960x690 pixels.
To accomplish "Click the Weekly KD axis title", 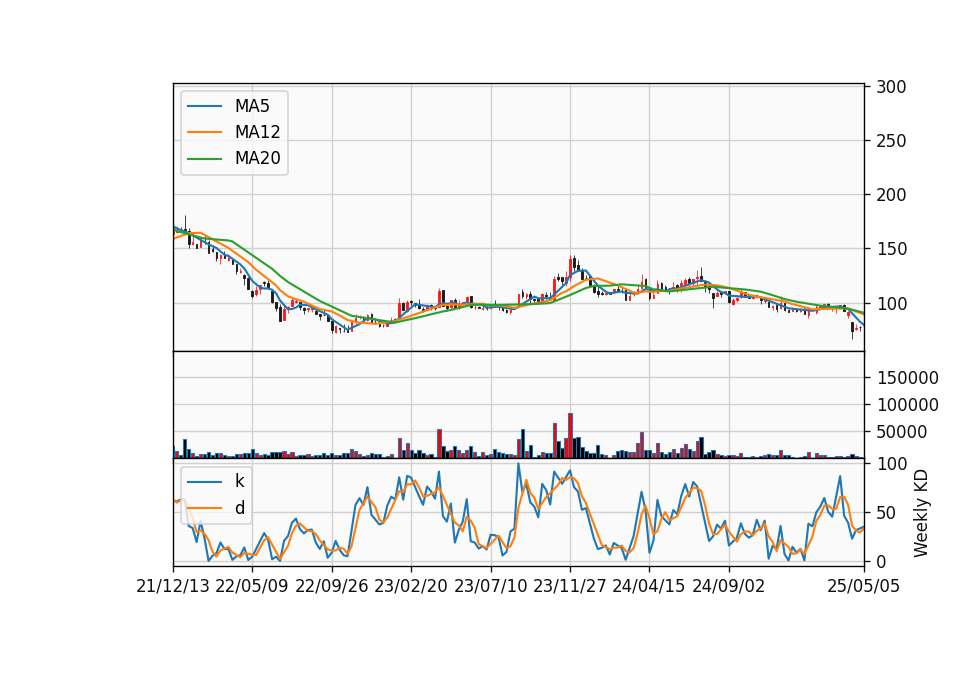I will 921,513.
